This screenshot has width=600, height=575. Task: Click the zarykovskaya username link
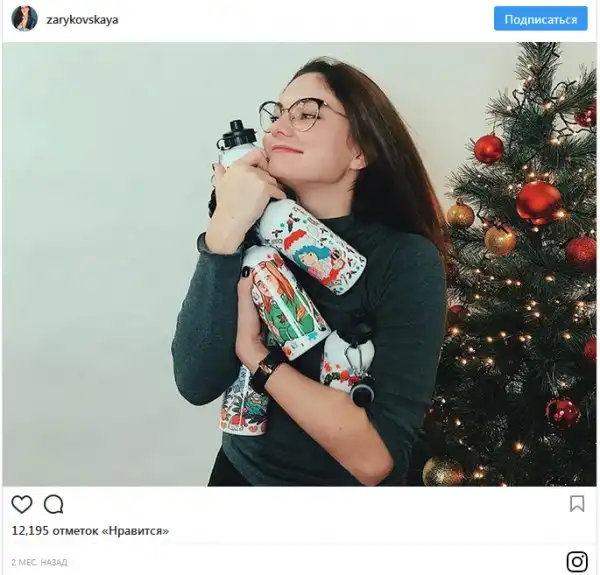pyautogui.click(x=82, y=20)
